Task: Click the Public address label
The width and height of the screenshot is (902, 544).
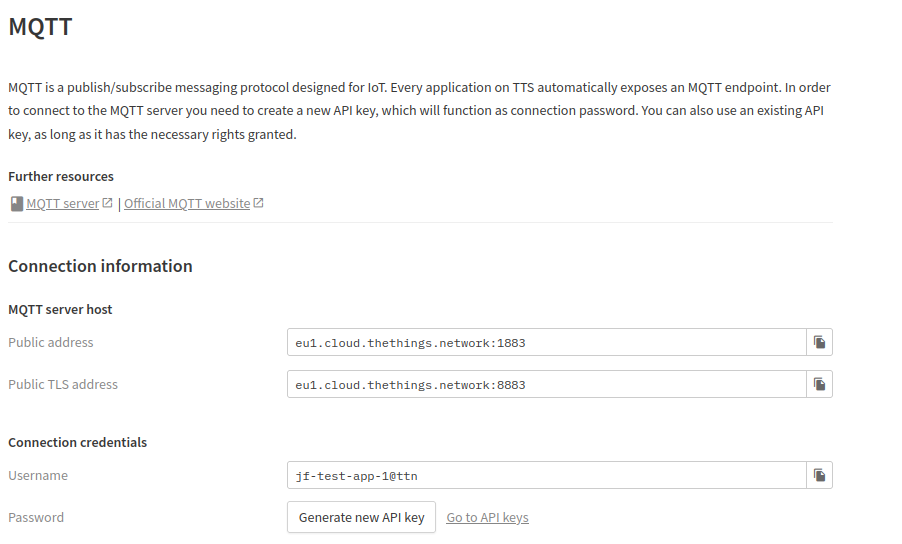Action: point(51,342)
